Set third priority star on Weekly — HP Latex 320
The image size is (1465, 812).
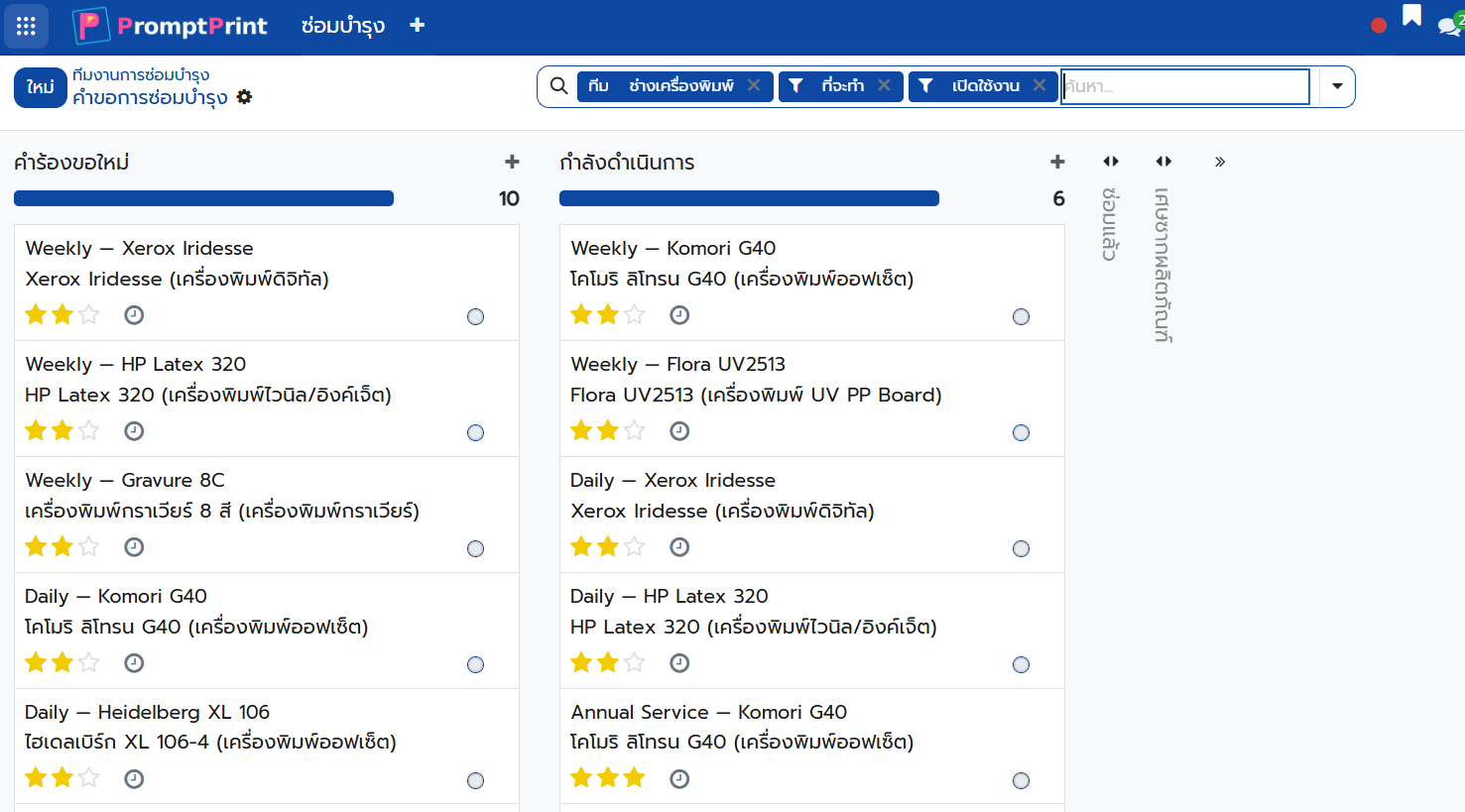[x=89, y=431]
